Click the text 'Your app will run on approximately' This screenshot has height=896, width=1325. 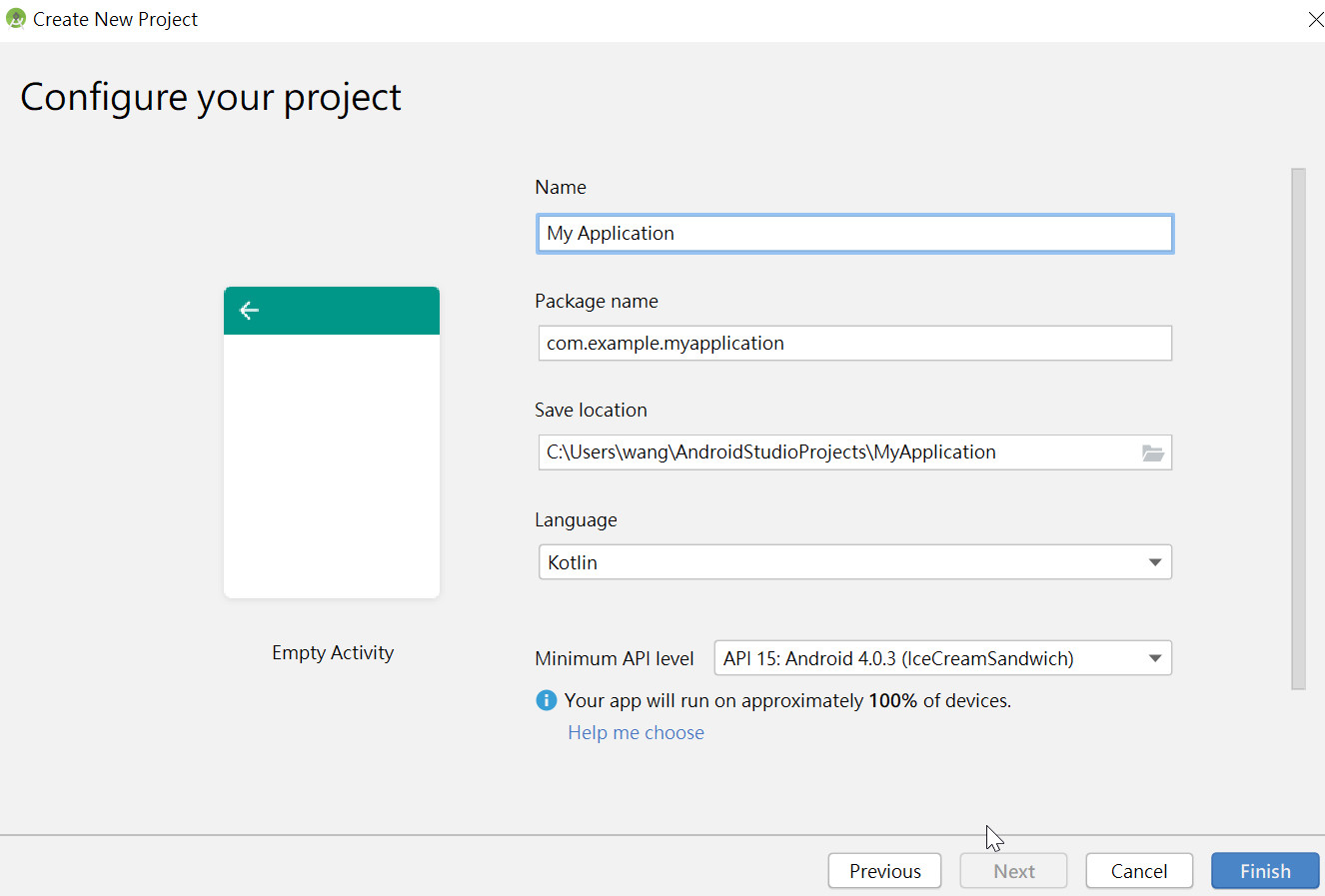coord(713,700)
